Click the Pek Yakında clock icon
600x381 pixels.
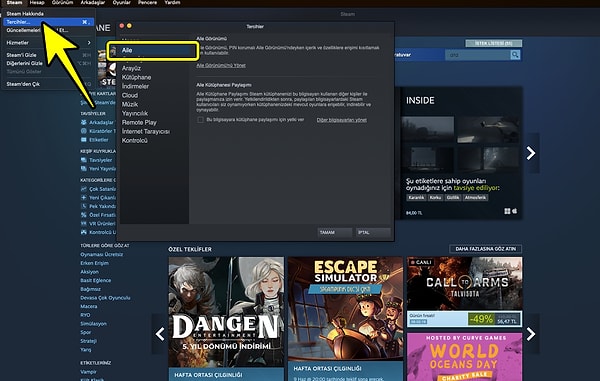pyautogui.click(x=83, y=206)
